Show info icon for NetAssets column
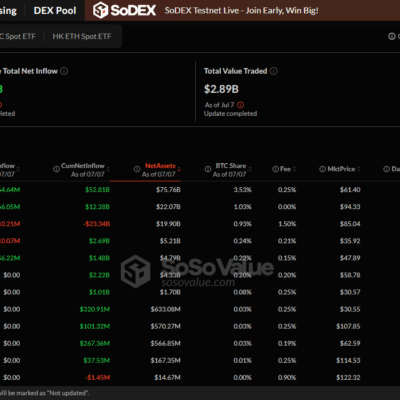Image resolution: width=400 pixels, height=400 pixels. (137, 169)
